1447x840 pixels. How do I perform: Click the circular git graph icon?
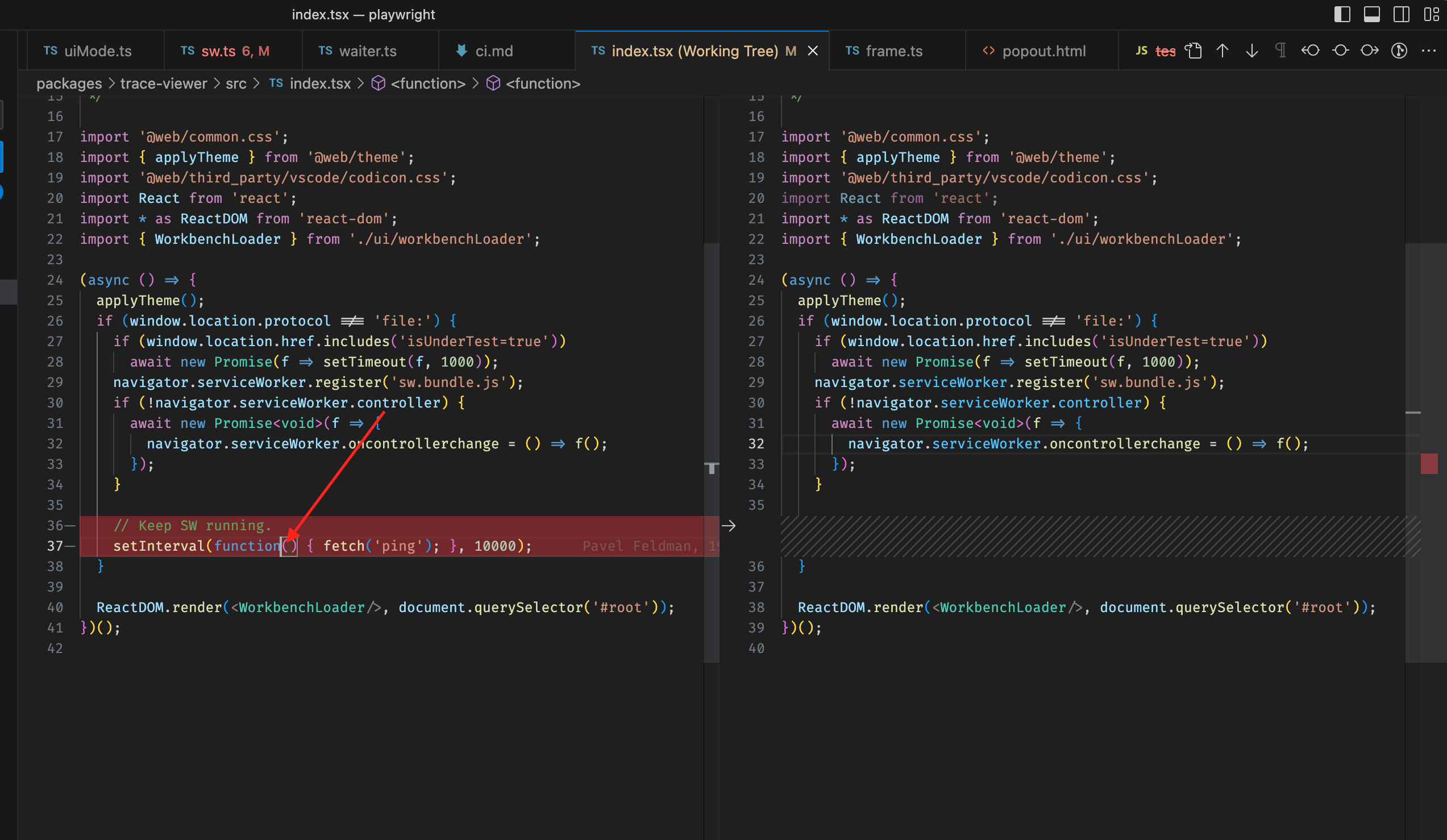pos(1399,51)
